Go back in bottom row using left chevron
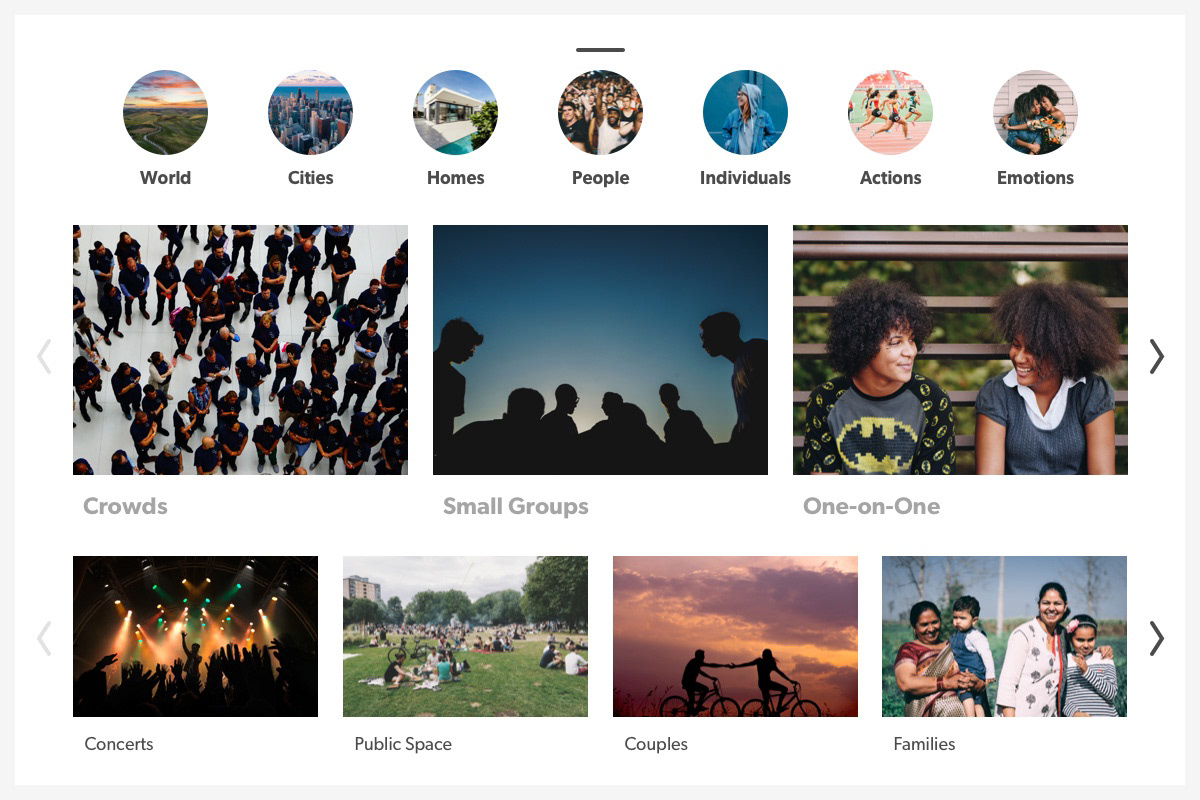 [x=44, y=638]
